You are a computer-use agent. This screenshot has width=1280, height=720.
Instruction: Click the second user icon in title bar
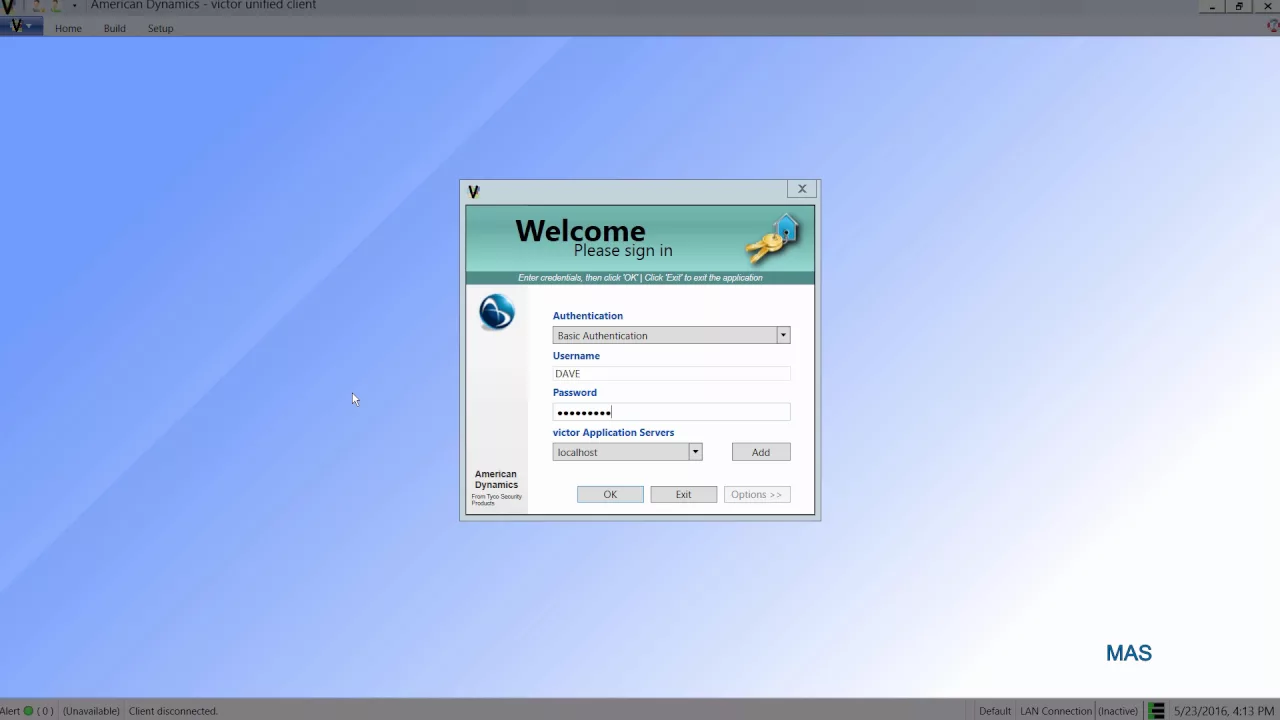point(56,6)
